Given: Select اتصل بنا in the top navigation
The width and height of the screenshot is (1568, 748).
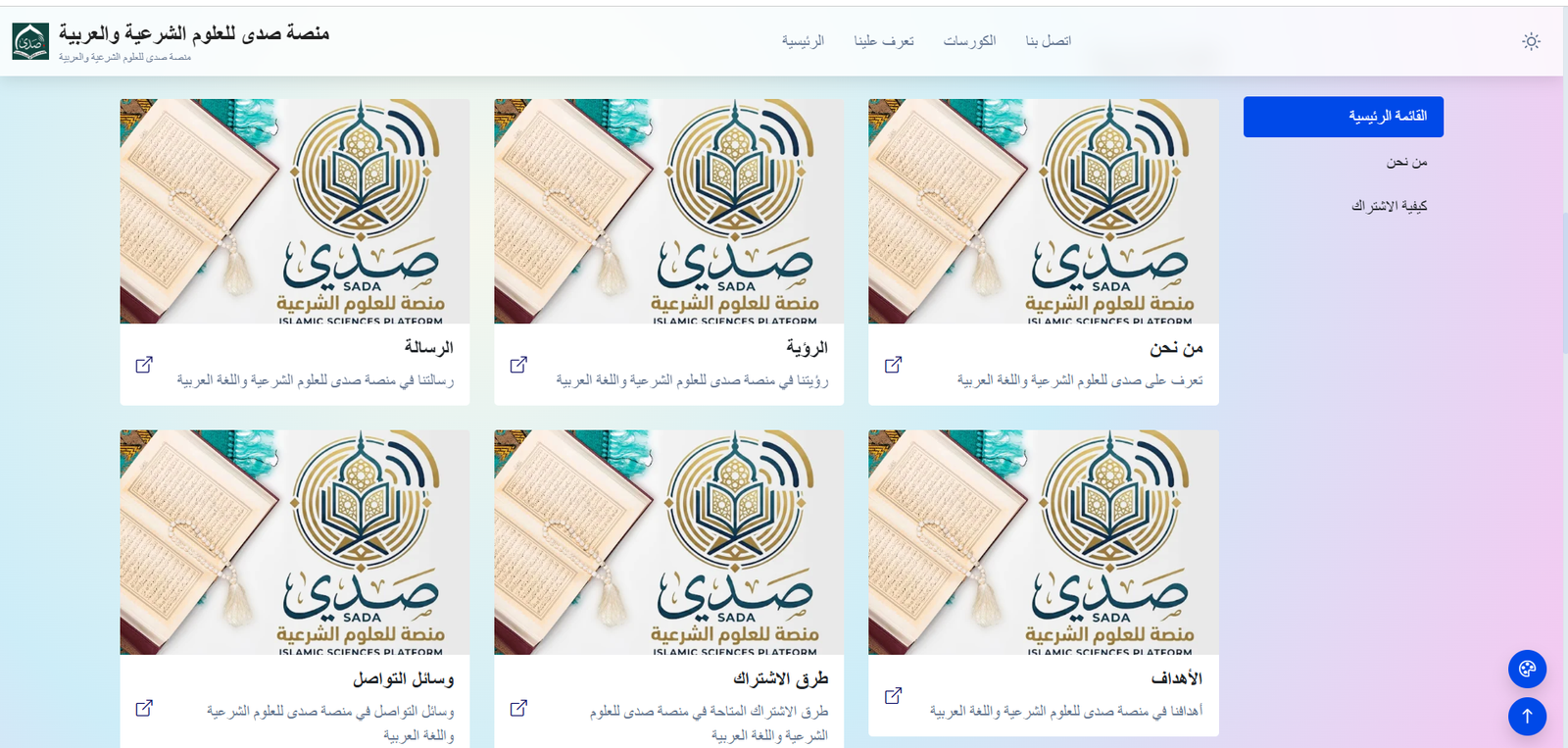Looking at the screenshot, I should click(1048, 41).
